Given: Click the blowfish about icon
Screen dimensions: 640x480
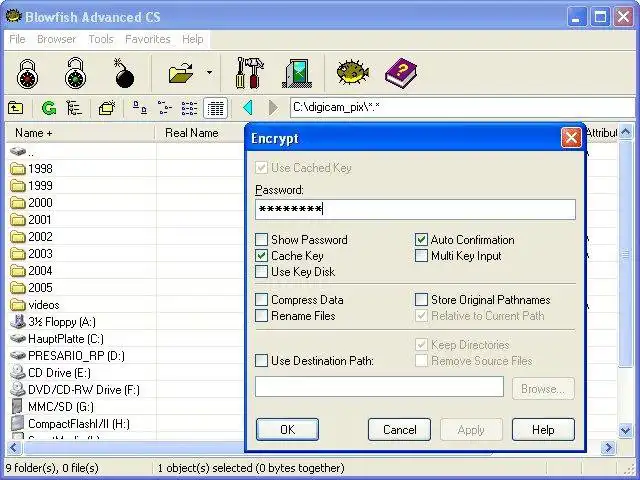Looking at the screenshot, I should (353, 72).
